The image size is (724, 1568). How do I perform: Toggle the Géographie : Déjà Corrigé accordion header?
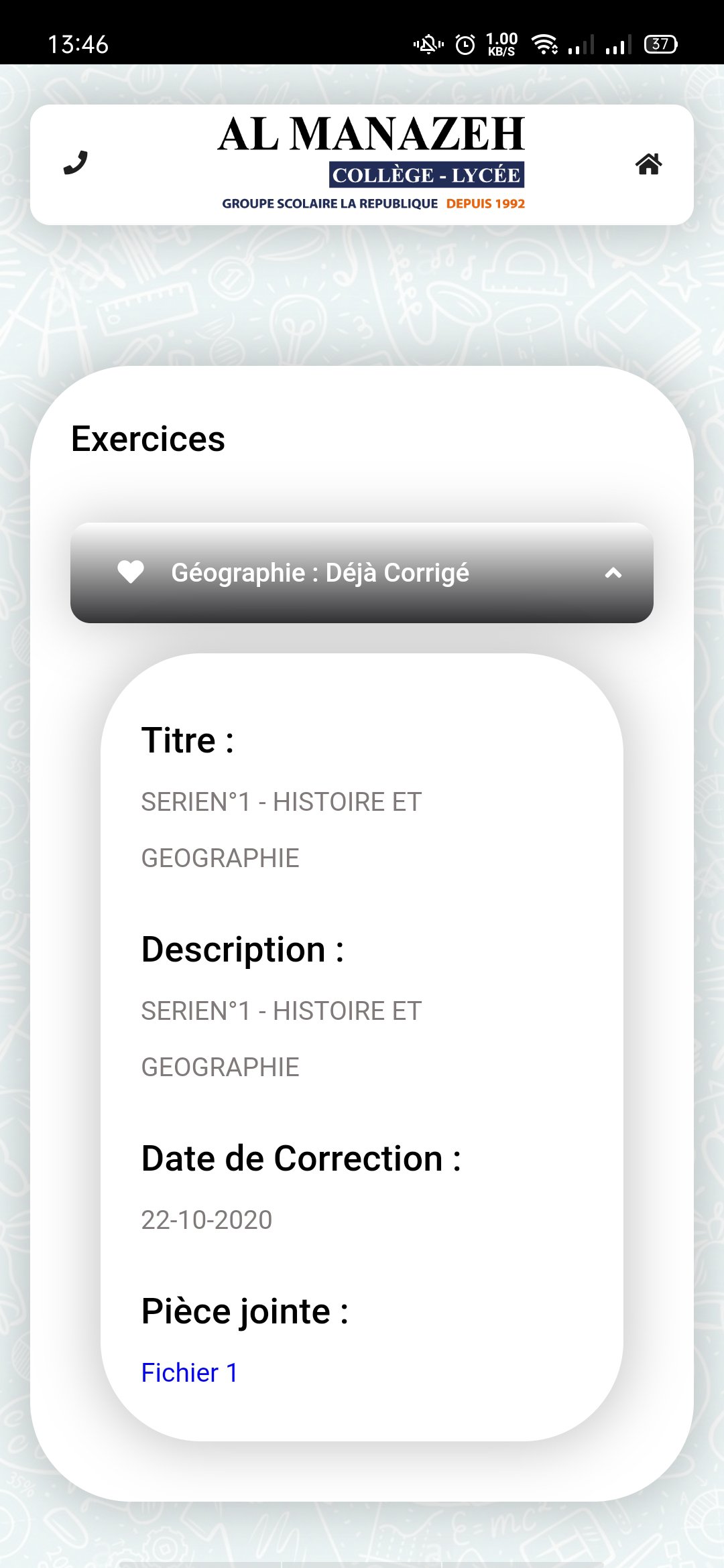(362, 573)
